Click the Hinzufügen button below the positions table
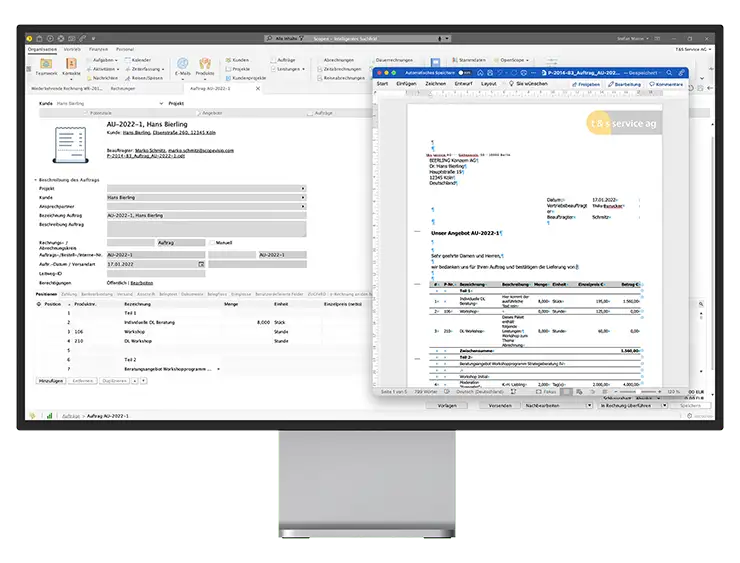 [x=50, y=381]
